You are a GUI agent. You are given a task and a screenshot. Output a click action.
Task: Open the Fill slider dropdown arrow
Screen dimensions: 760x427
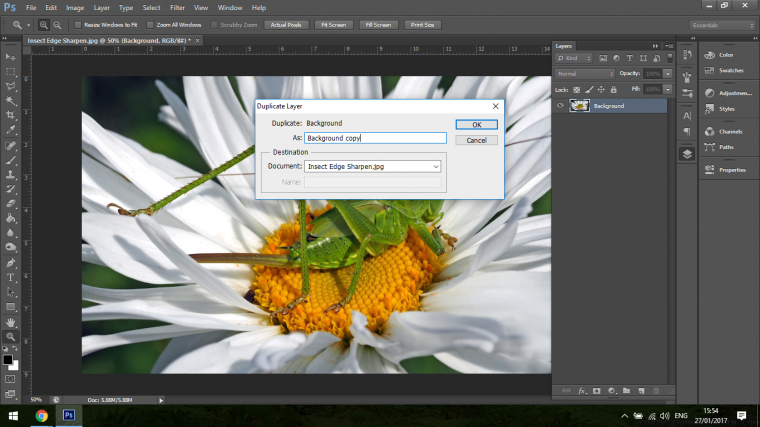(668, 89)
